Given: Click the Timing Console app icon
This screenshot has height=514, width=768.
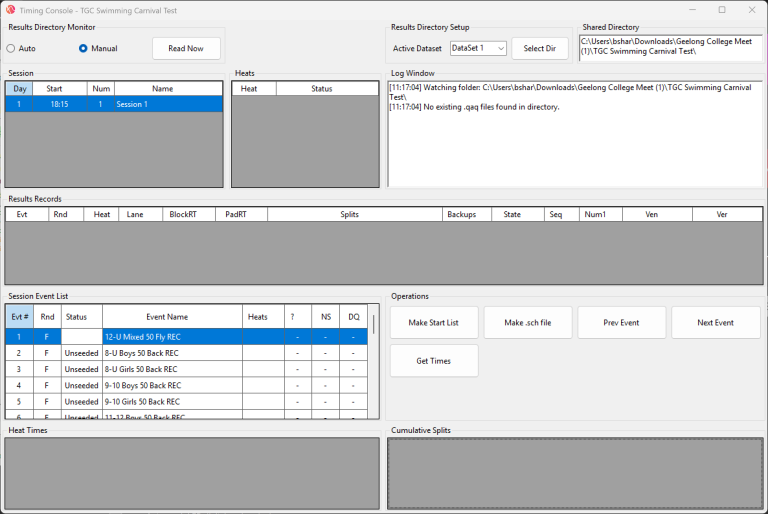Looking at the screenshot, I should click(x=11, y=10).
